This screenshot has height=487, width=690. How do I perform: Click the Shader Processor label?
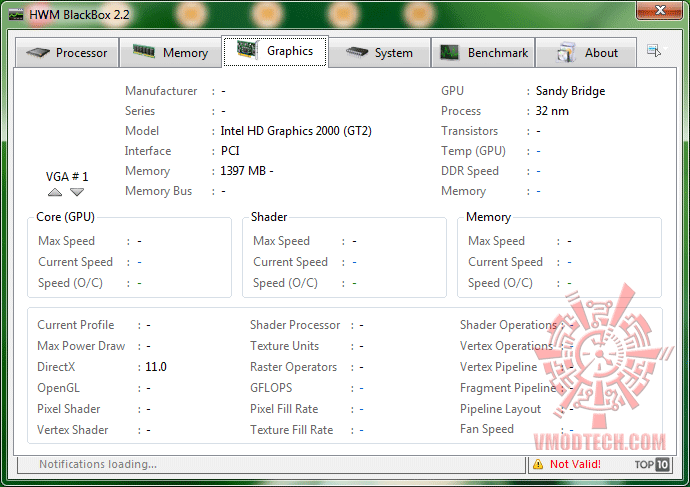pos(295,325)
